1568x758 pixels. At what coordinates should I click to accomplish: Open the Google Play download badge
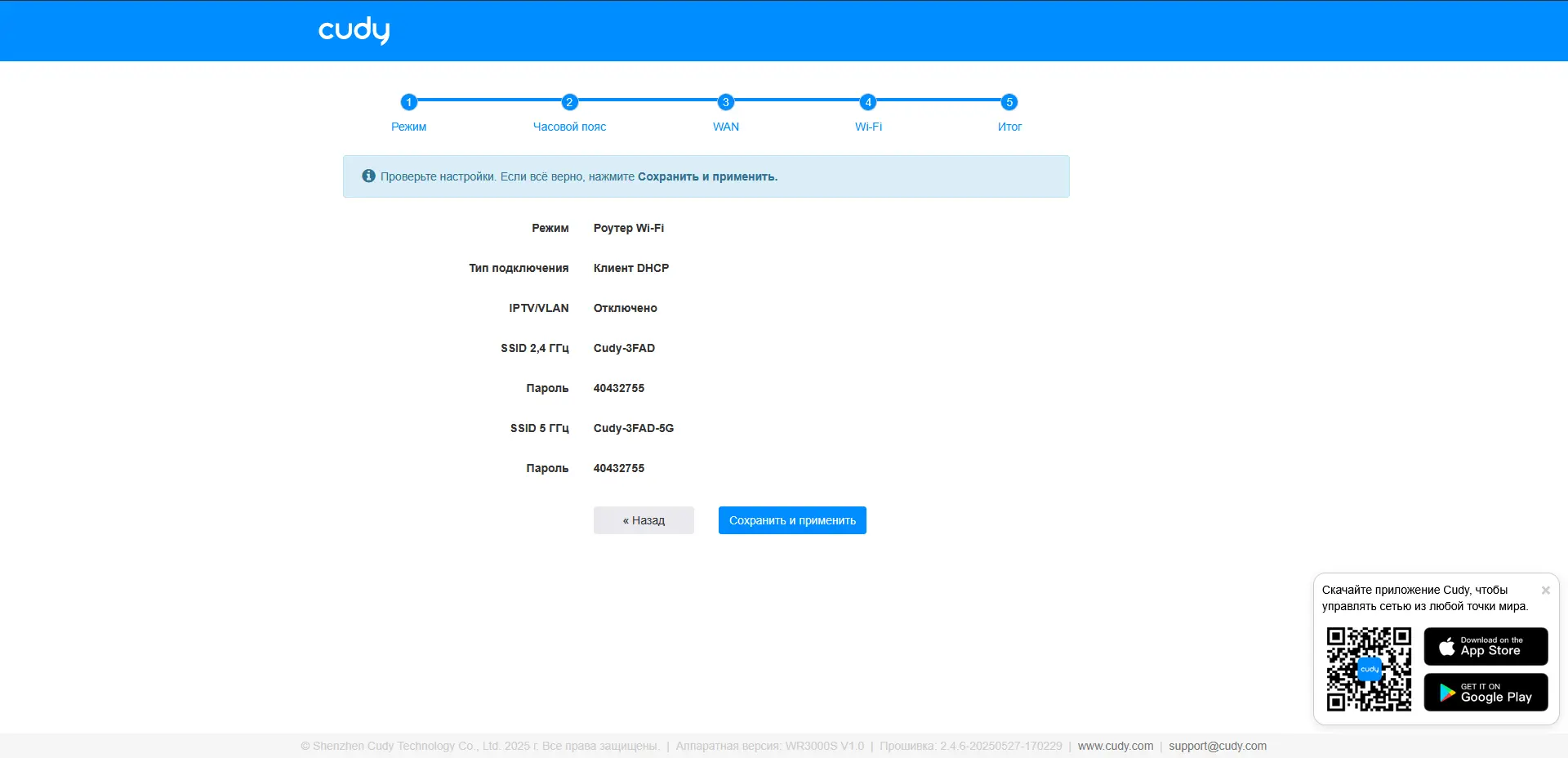click(1486, 693)
